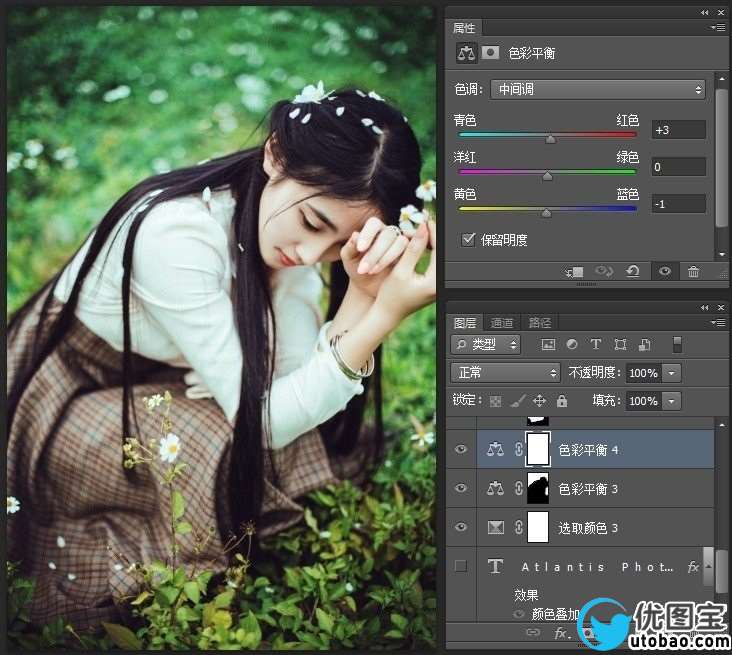Click 色彩平衡 3 balance scale icon
Viewport: 732px width, 655px height.
[495, 489]
